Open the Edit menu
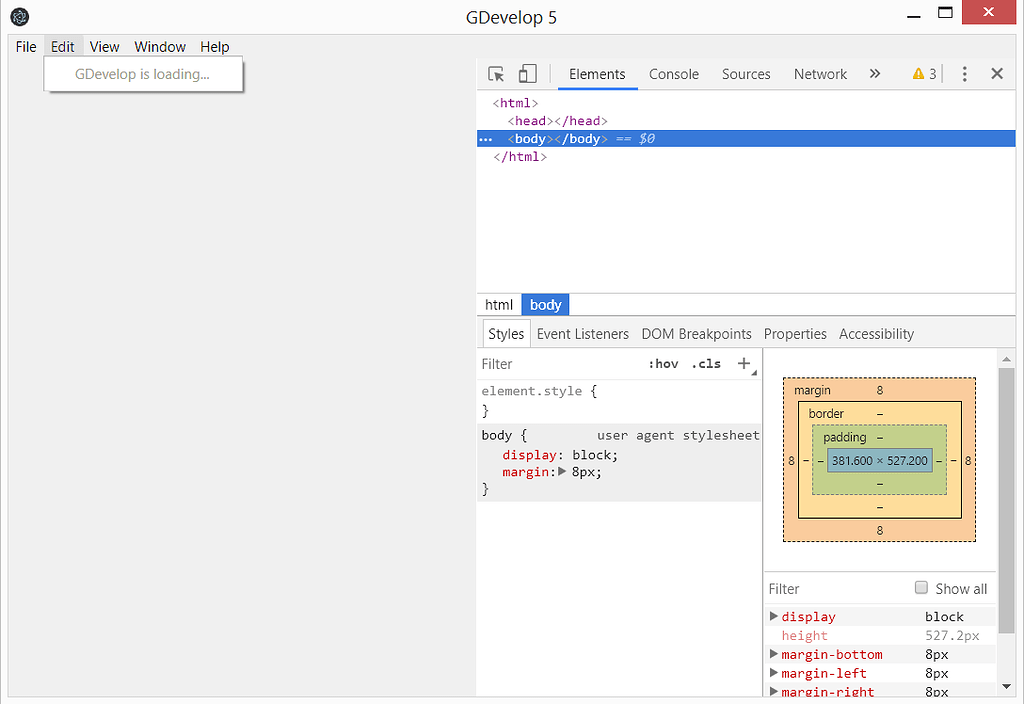1024x704 pixels. [x=63, y=47]
